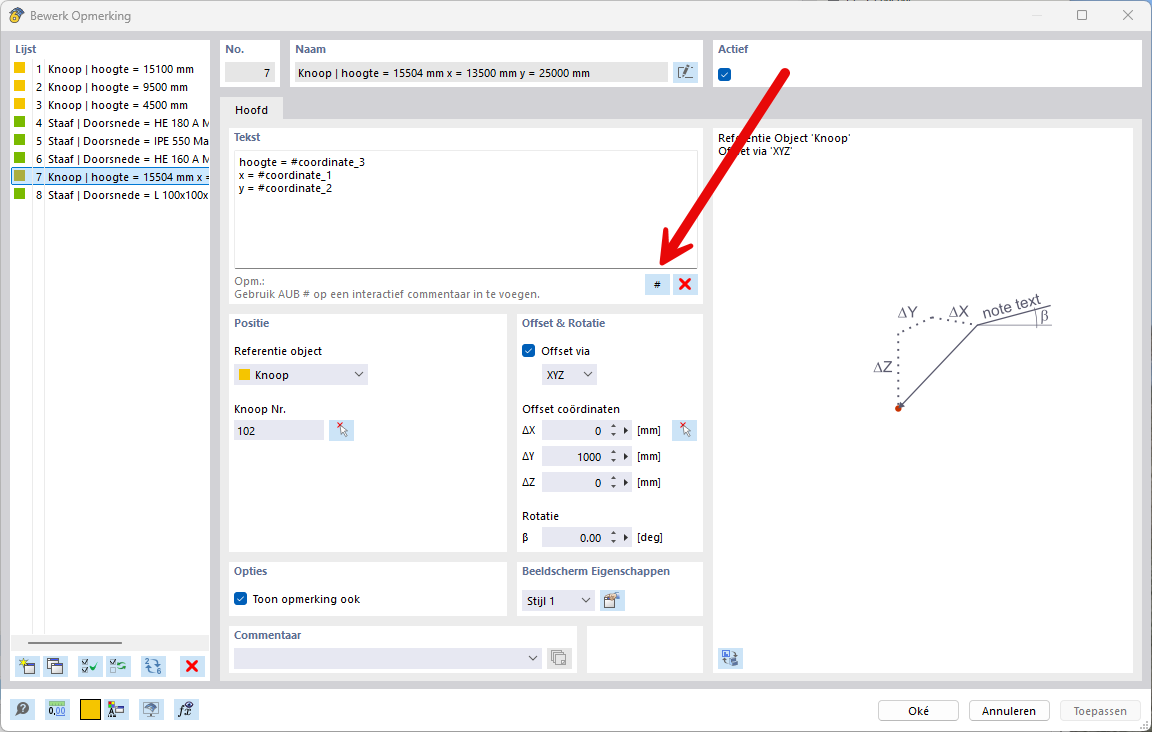The image size is (1152, 732).
Task: Uncheck the Actief checkbox
Action: [725, 74]
